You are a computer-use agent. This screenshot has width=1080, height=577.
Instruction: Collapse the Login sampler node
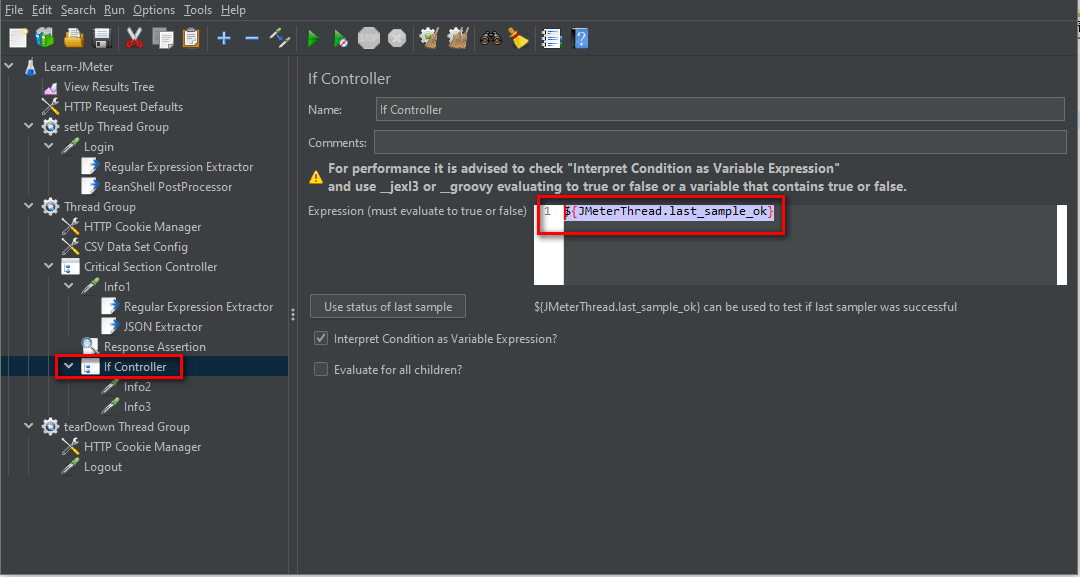[x=49, y=146]
